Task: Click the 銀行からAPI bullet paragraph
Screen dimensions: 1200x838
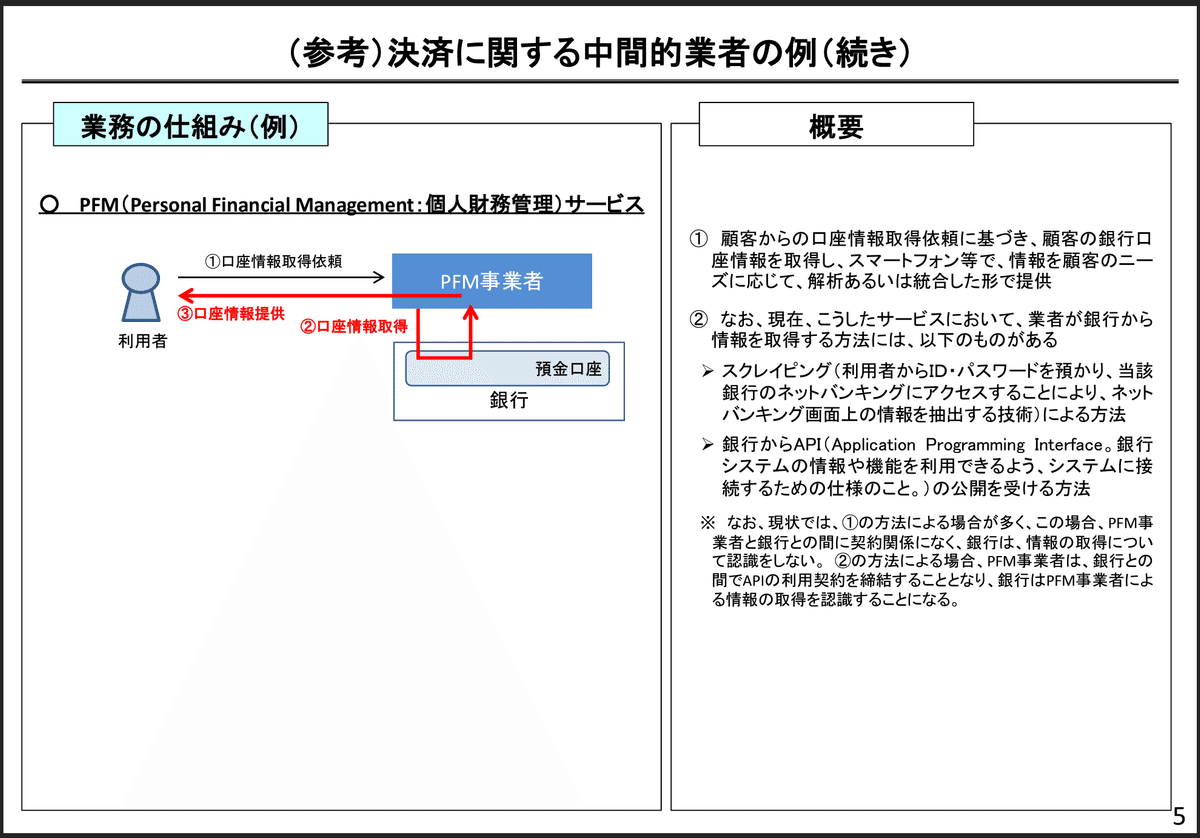Action: pyautogui.click(x=926, y=466)
